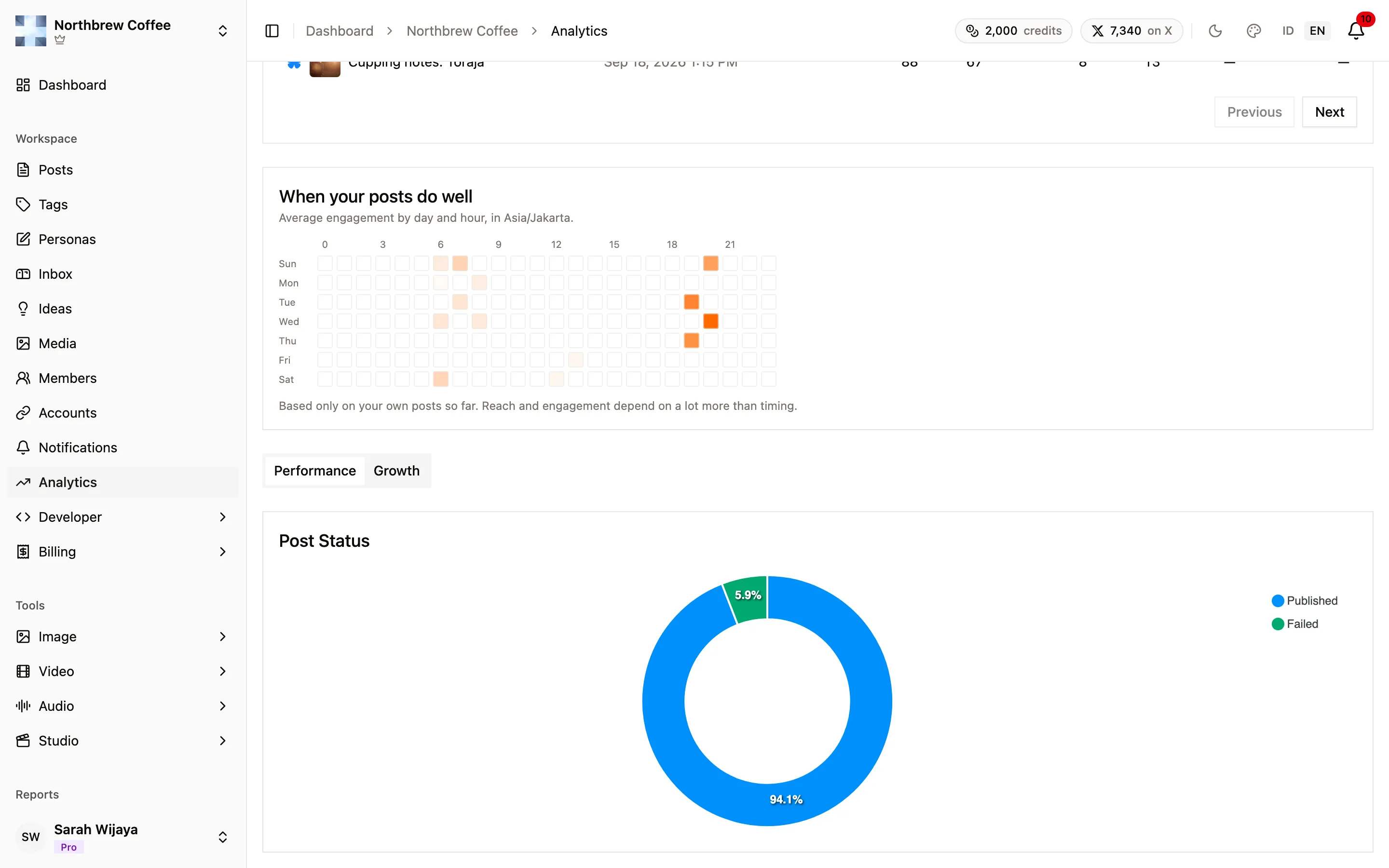Click the Personas edit icon
The image size is (1389, 868).
23,239
